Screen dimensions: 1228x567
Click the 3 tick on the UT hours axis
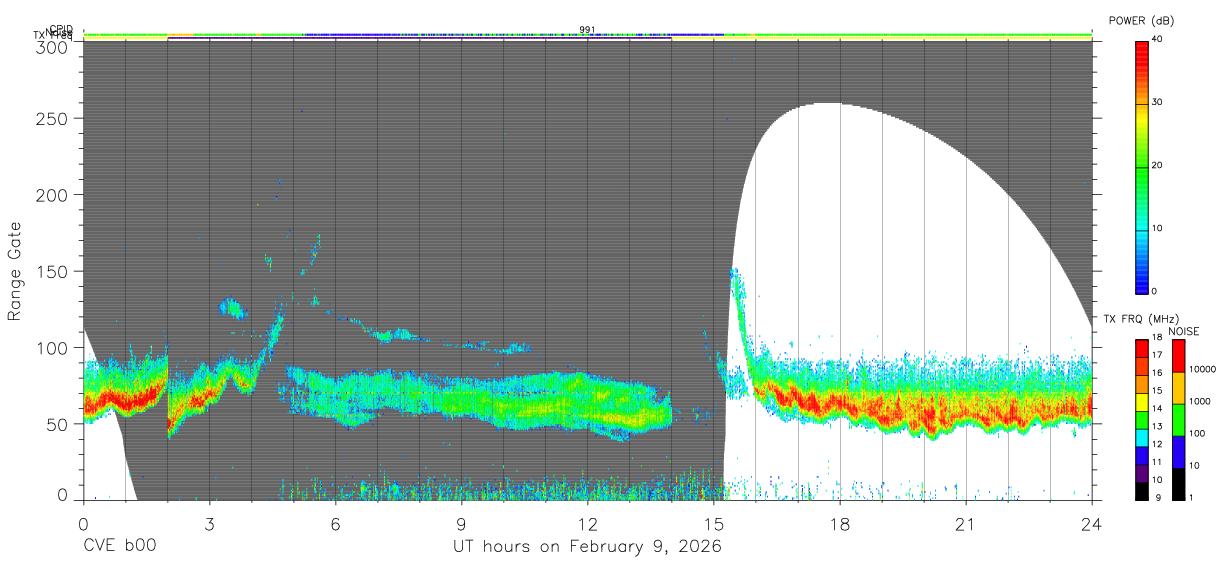point(210,523)
